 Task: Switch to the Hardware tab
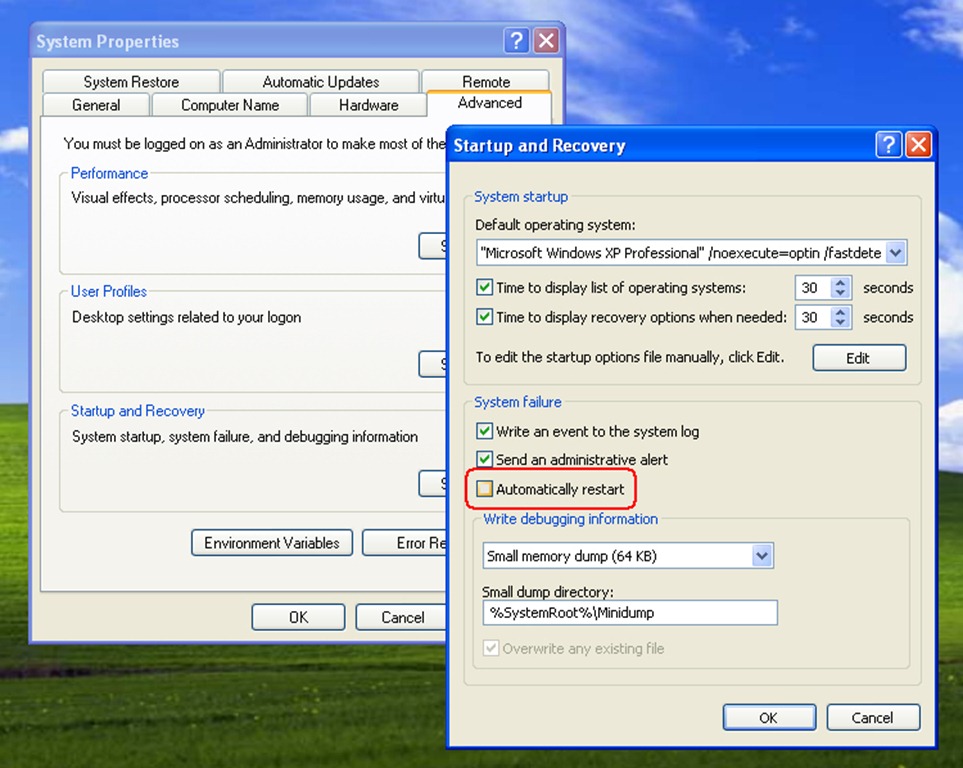[x=368, y=105]
